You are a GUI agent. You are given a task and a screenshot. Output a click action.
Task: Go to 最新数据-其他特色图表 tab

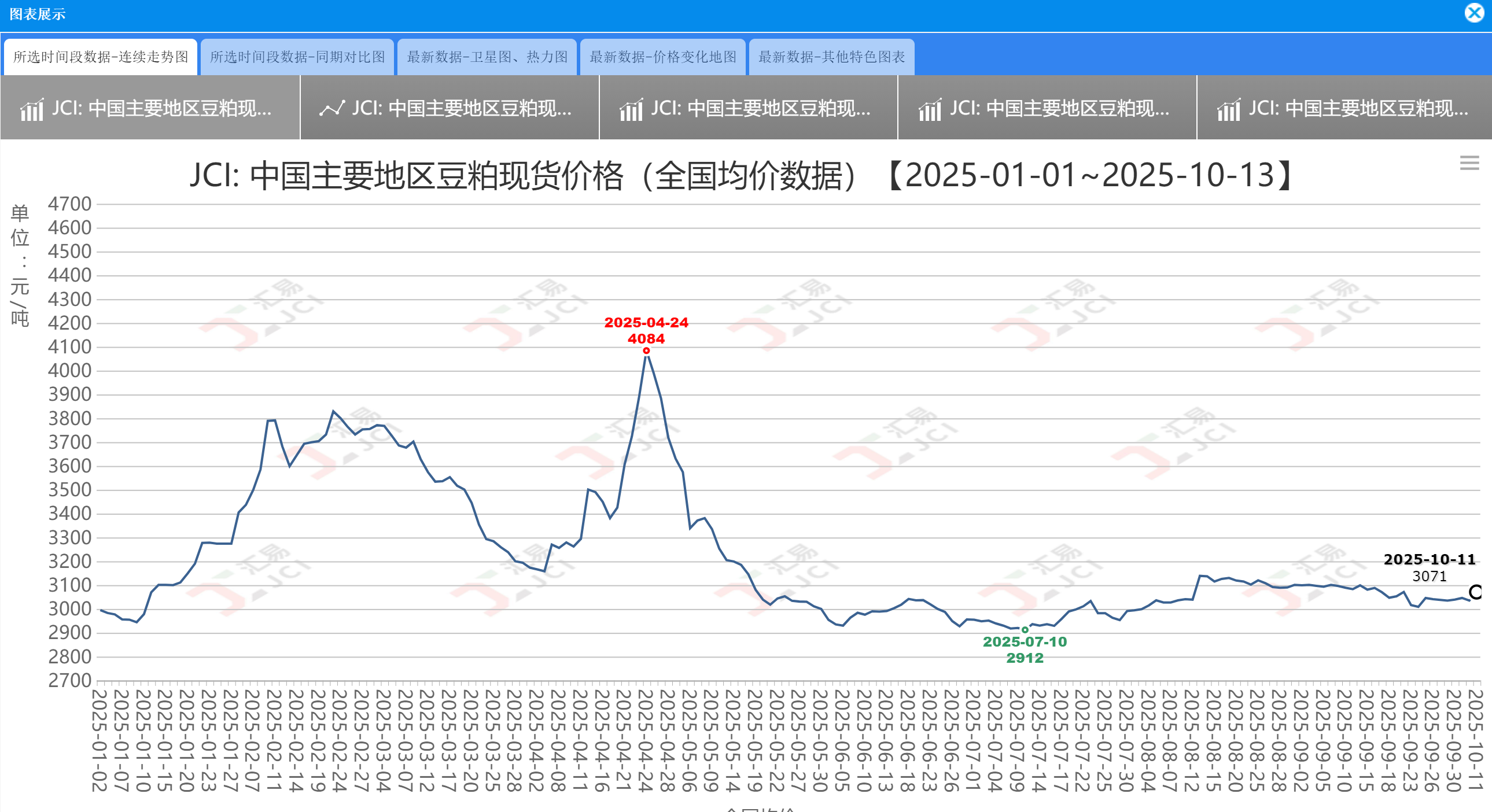[831, 57]
